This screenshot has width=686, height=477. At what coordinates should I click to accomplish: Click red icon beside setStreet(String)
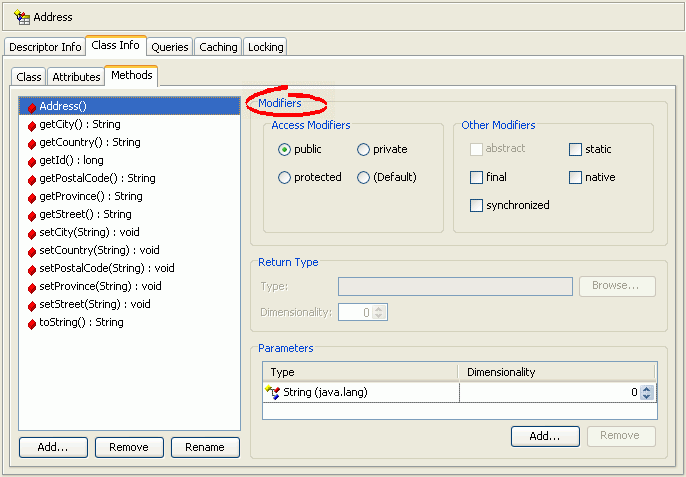pos(32,305)
